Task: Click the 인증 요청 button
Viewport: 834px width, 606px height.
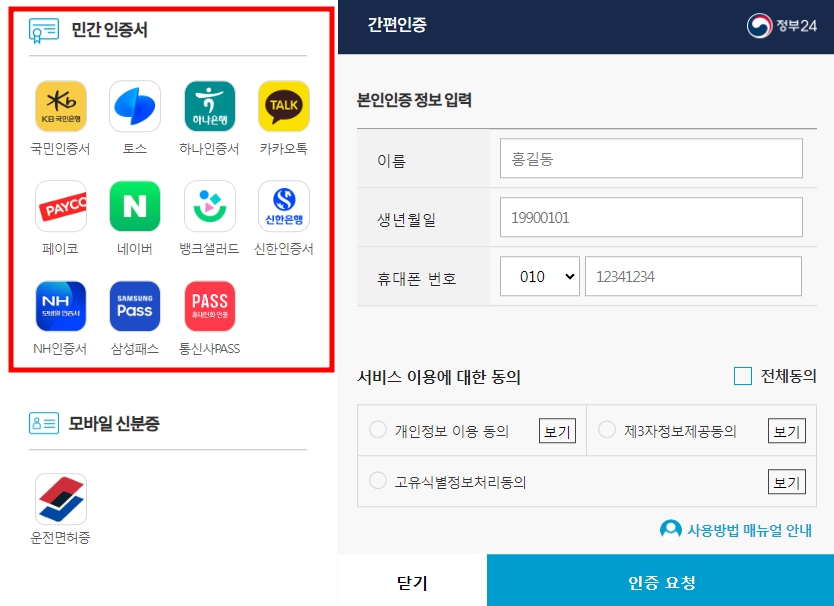Action: (x=661, y=581)
